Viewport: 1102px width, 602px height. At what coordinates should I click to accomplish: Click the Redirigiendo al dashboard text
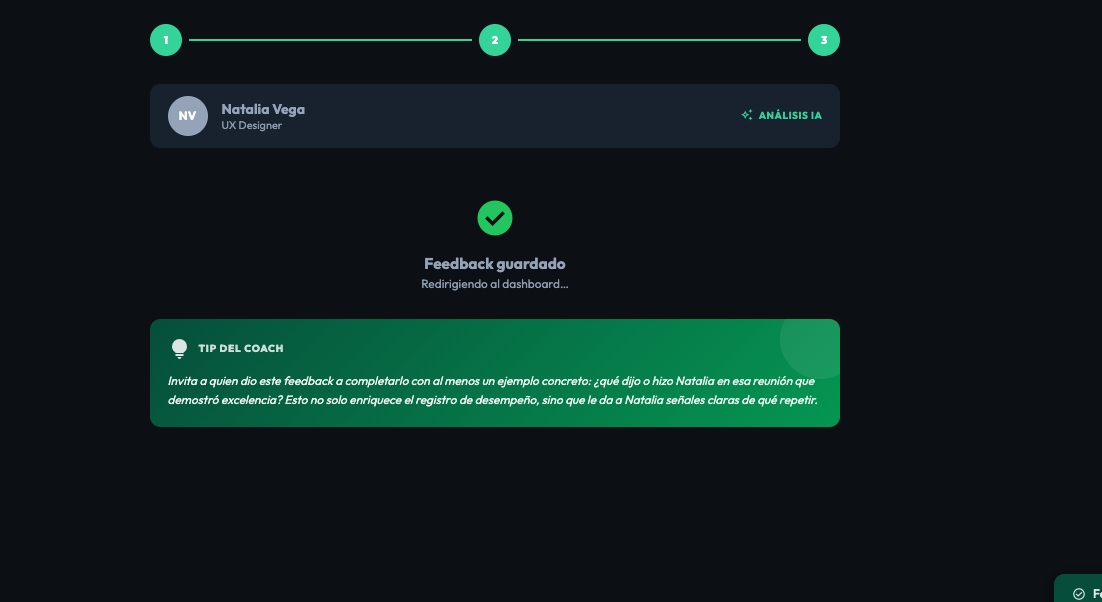pos(495,284)
